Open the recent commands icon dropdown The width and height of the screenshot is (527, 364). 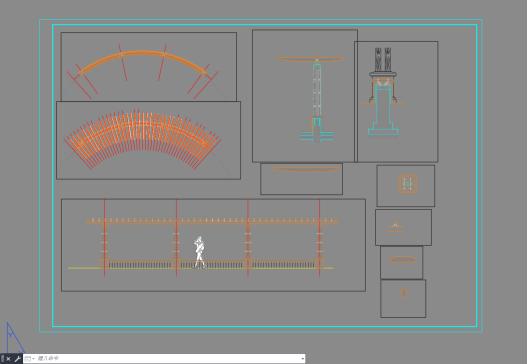click(30, 359)
